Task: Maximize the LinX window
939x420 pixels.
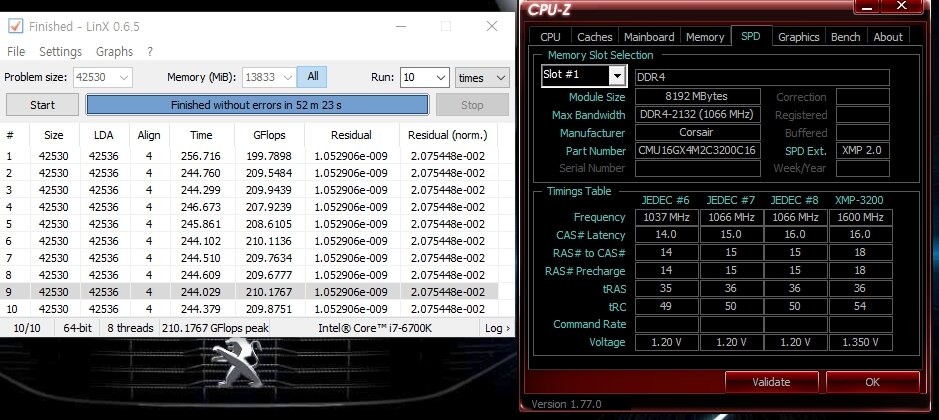Action: tap(446, 26)
